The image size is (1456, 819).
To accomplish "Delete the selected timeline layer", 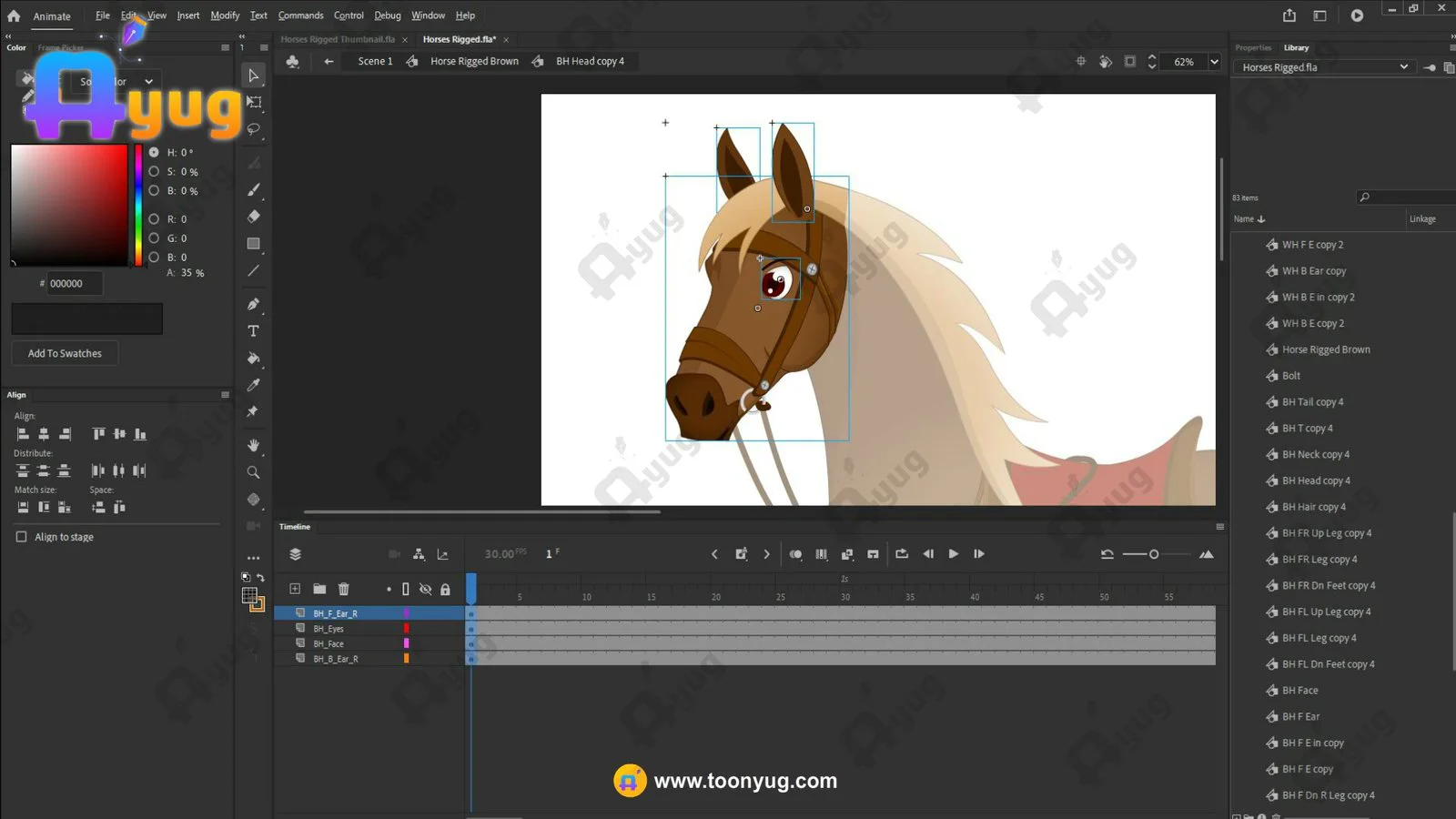I will [343, 589].
